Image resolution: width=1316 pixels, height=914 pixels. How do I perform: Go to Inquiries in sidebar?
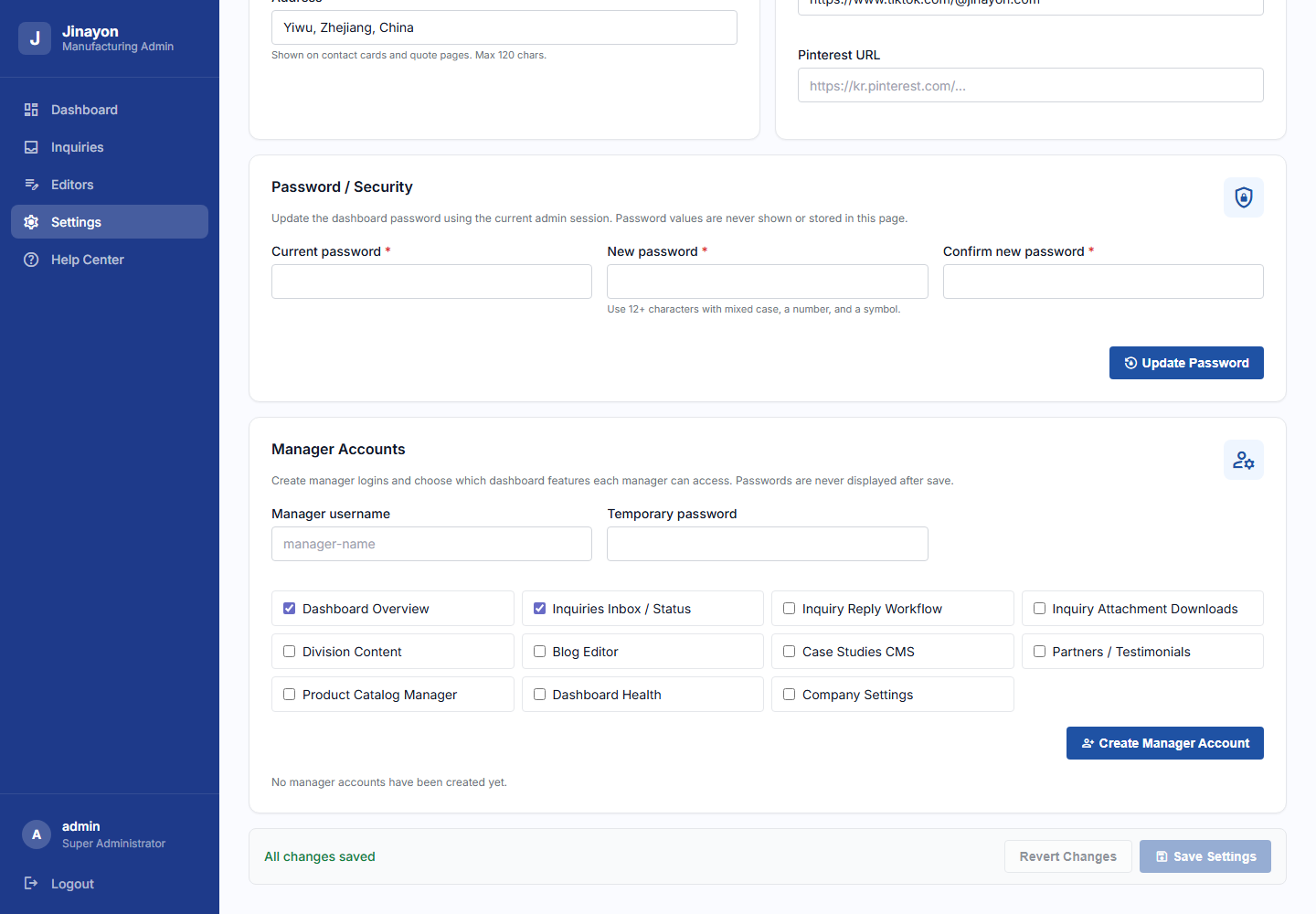110,147
